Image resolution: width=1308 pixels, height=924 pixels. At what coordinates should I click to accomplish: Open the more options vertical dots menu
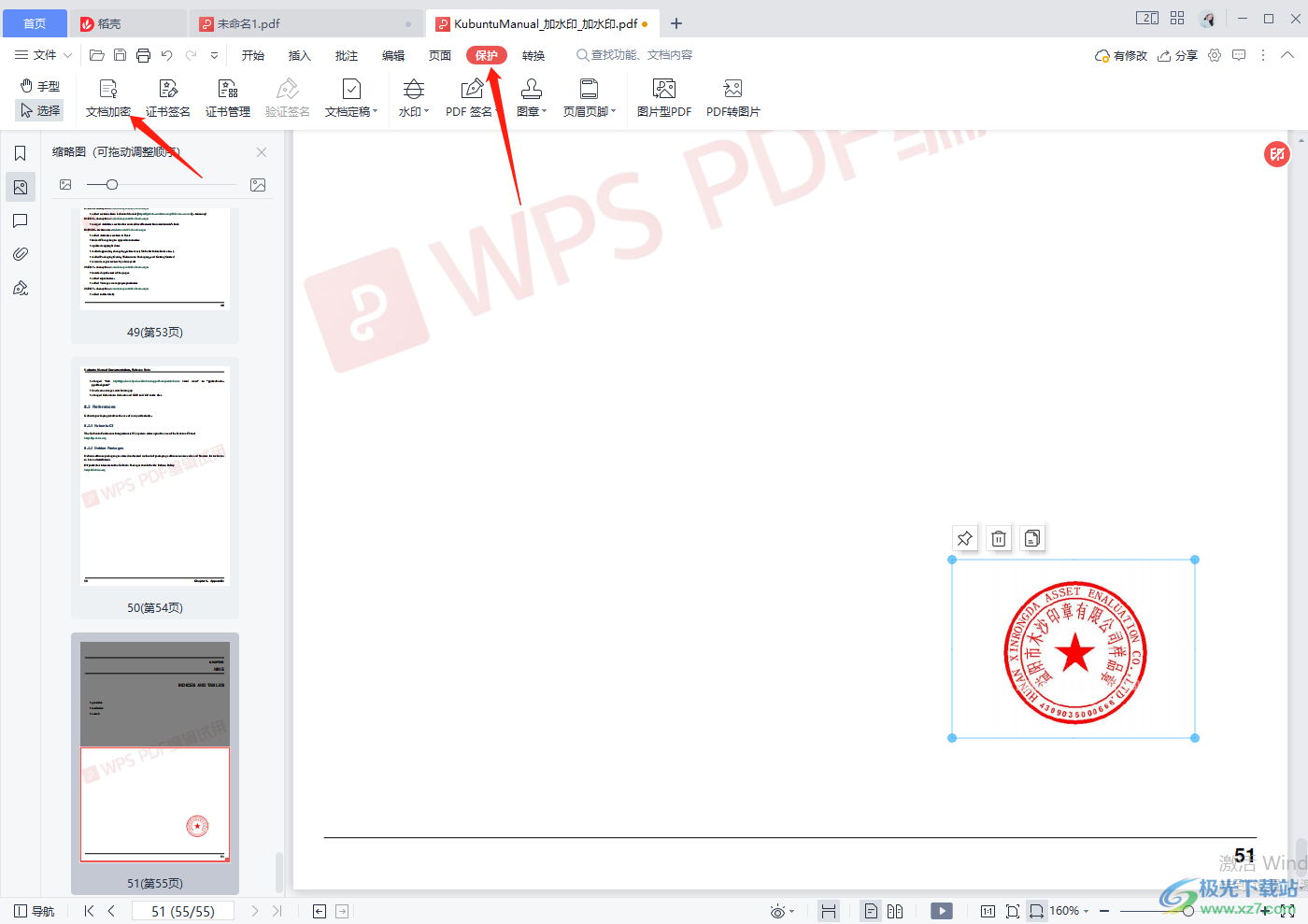(x=1263, y=55)
